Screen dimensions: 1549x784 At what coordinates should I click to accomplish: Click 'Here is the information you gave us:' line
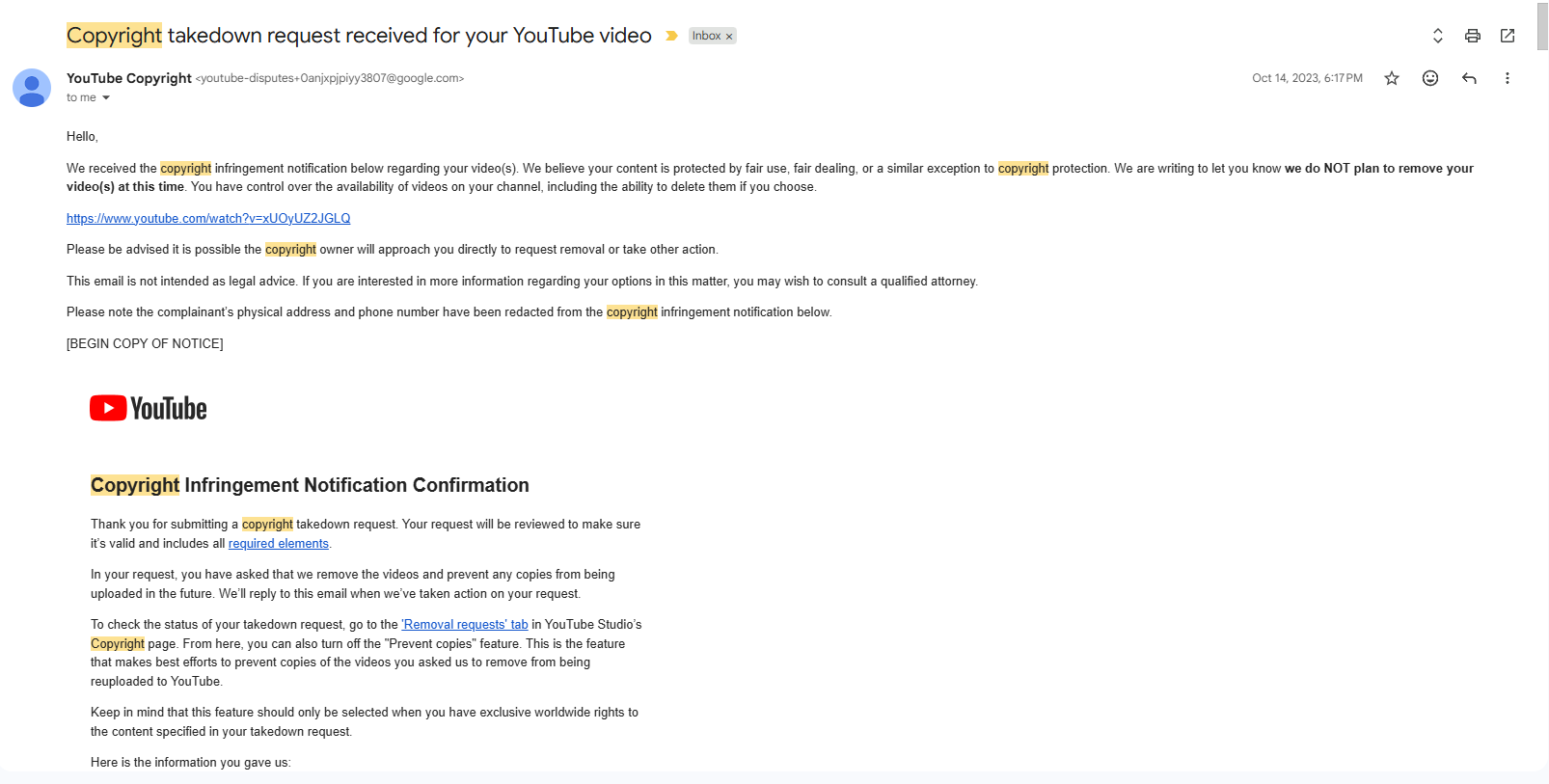pyautogui.click(x=190, y=762)
